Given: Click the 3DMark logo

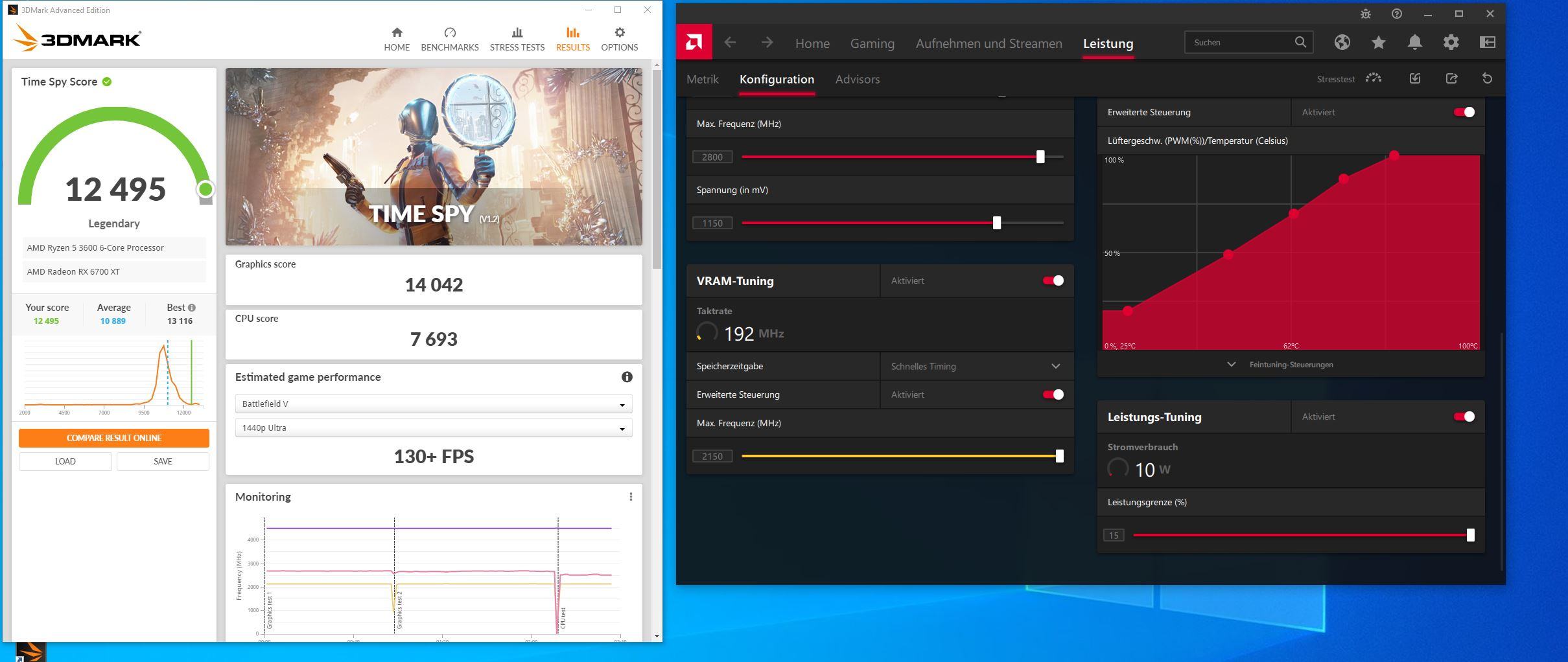Looking at the screenshot, I should tap(77, 39).
